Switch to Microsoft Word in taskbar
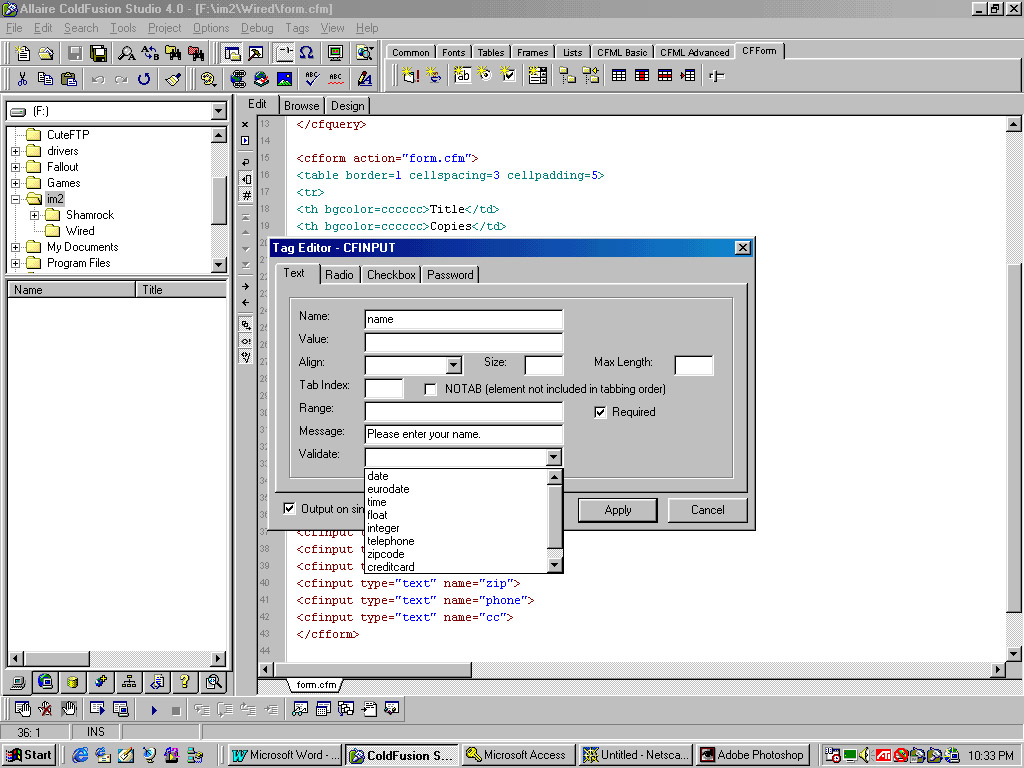 click(x=286, y=755)
